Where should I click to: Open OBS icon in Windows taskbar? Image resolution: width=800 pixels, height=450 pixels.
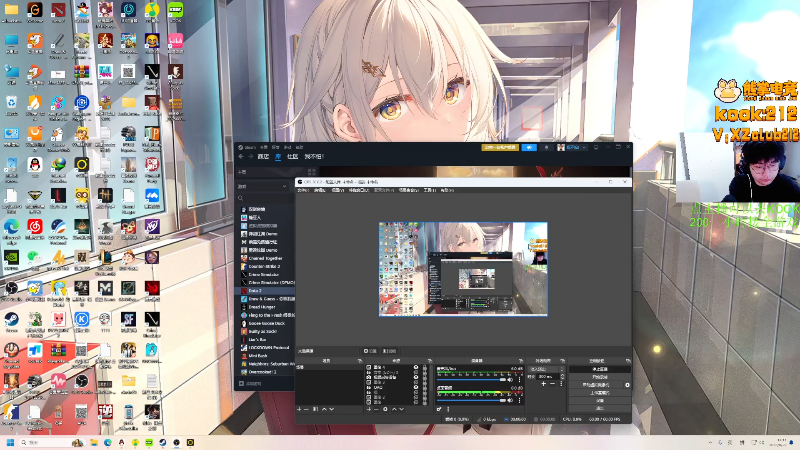(x=177, y=442)
